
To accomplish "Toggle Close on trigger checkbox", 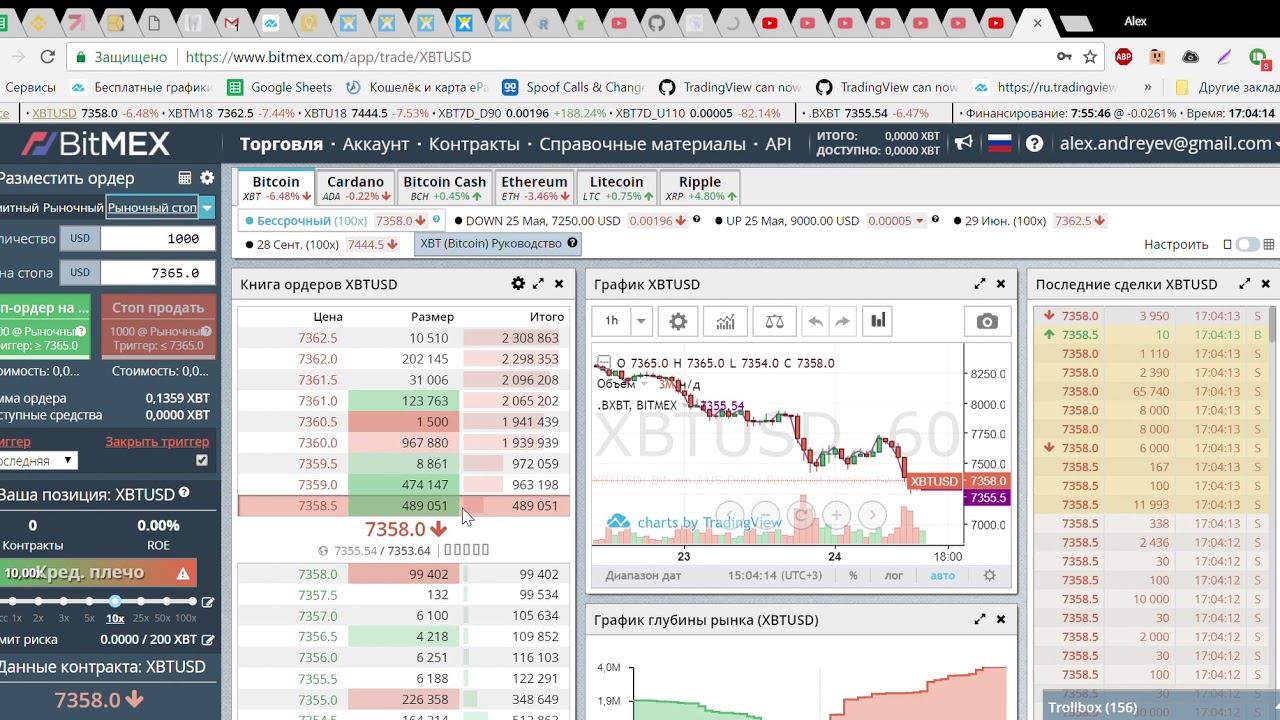I will pyautogui.click(x=202, y=460).
